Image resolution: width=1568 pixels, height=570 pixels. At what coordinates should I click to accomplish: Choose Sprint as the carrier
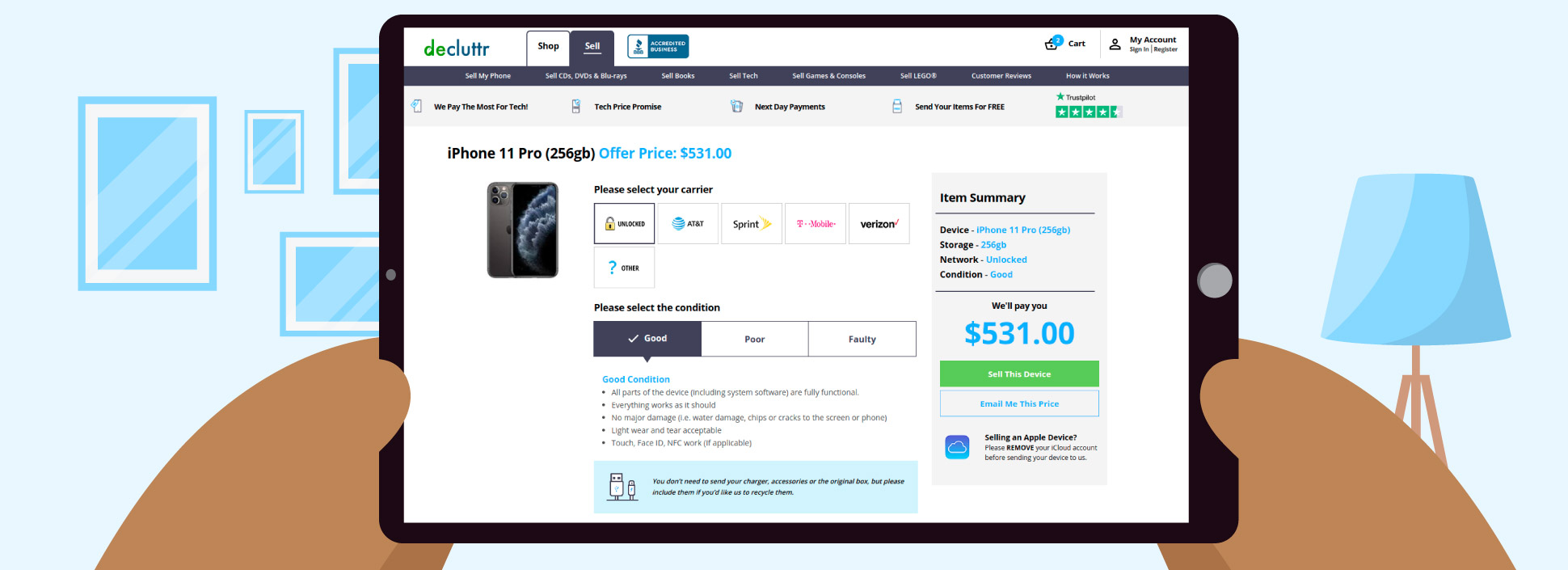[x=752, y=224]
